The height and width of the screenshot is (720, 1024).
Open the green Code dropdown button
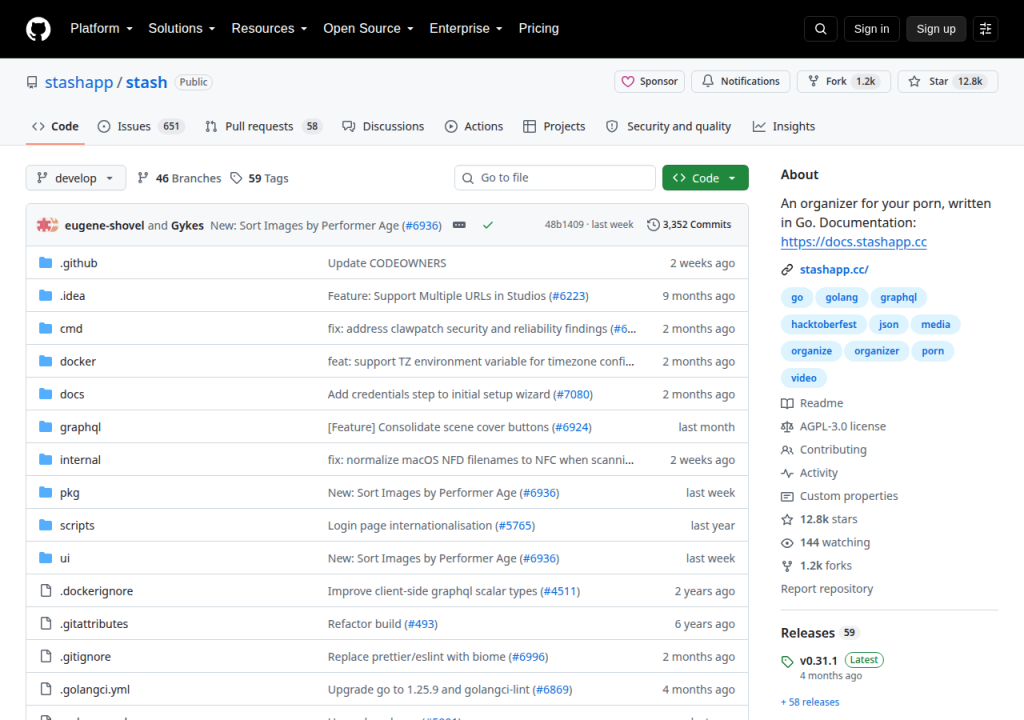(x=705, y=178)
